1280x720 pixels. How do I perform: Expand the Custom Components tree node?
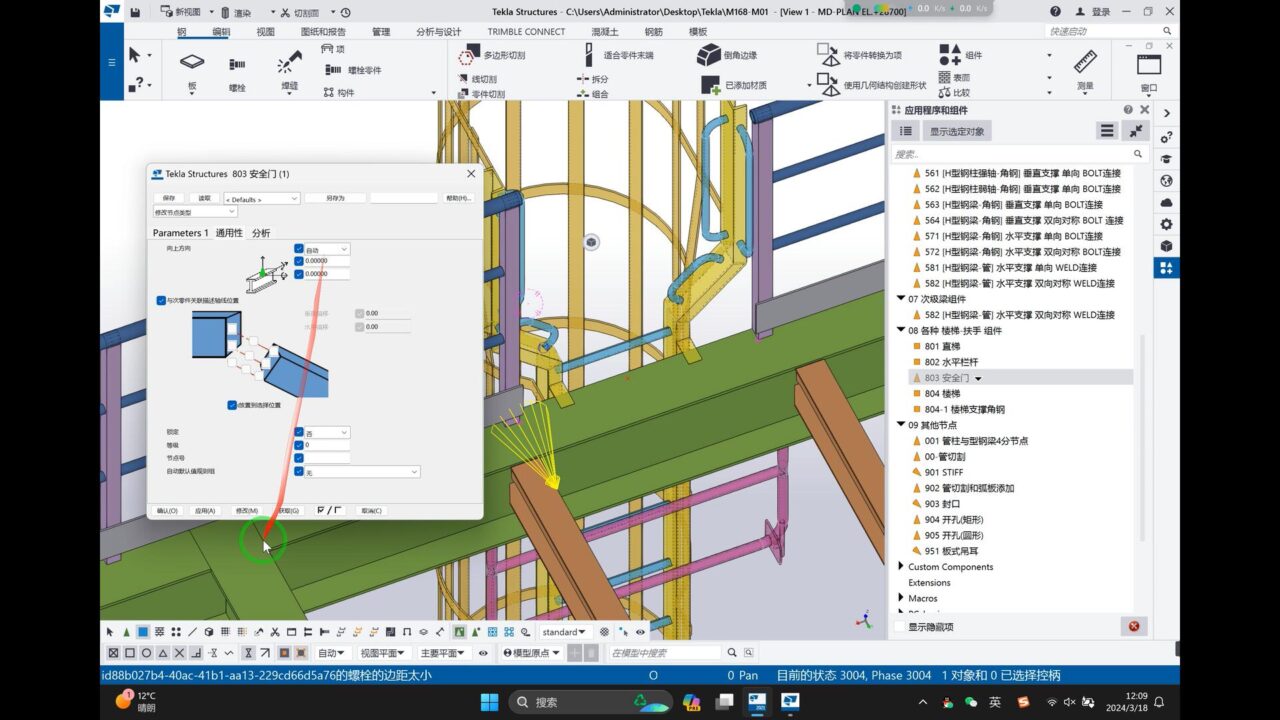tap(901, 567)
